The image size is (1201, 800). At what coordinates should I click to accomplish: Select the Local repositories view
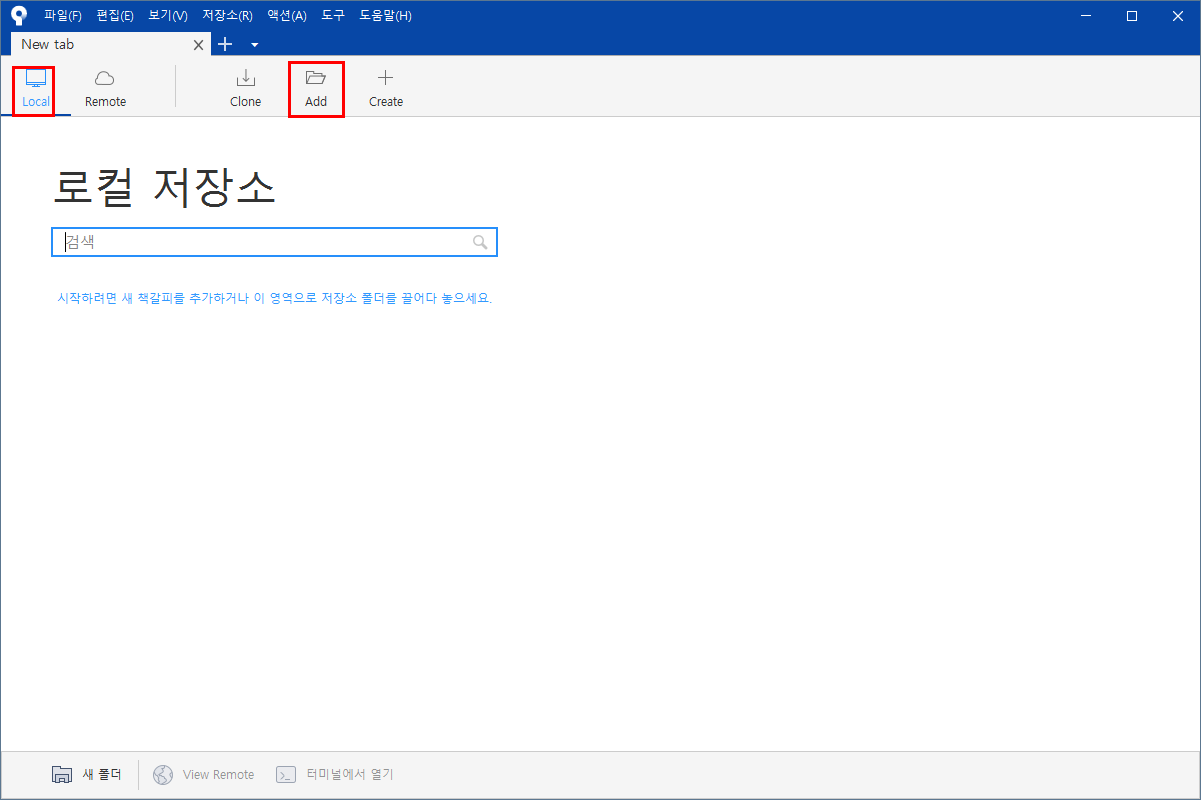point(36,89)
